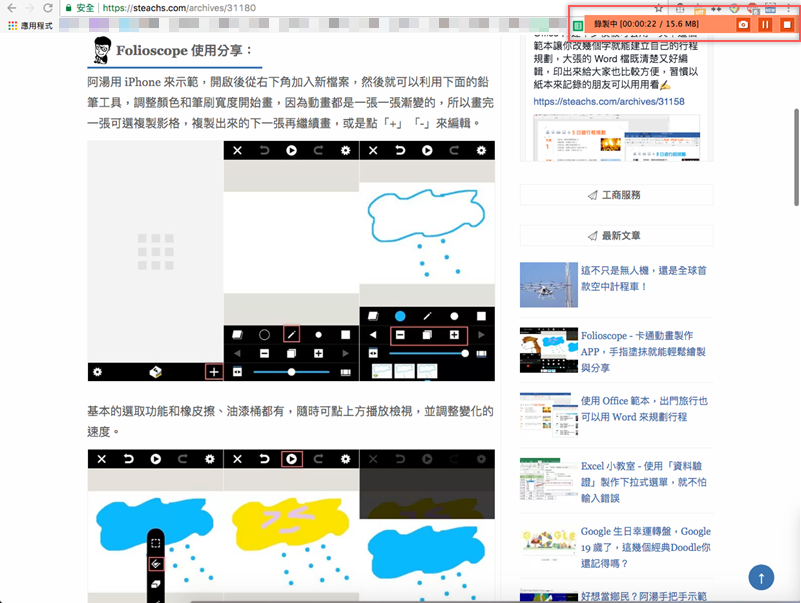
Task: Click the paragraph starting 阿湯用 iPhone 來示範
Action: point(290,102)
